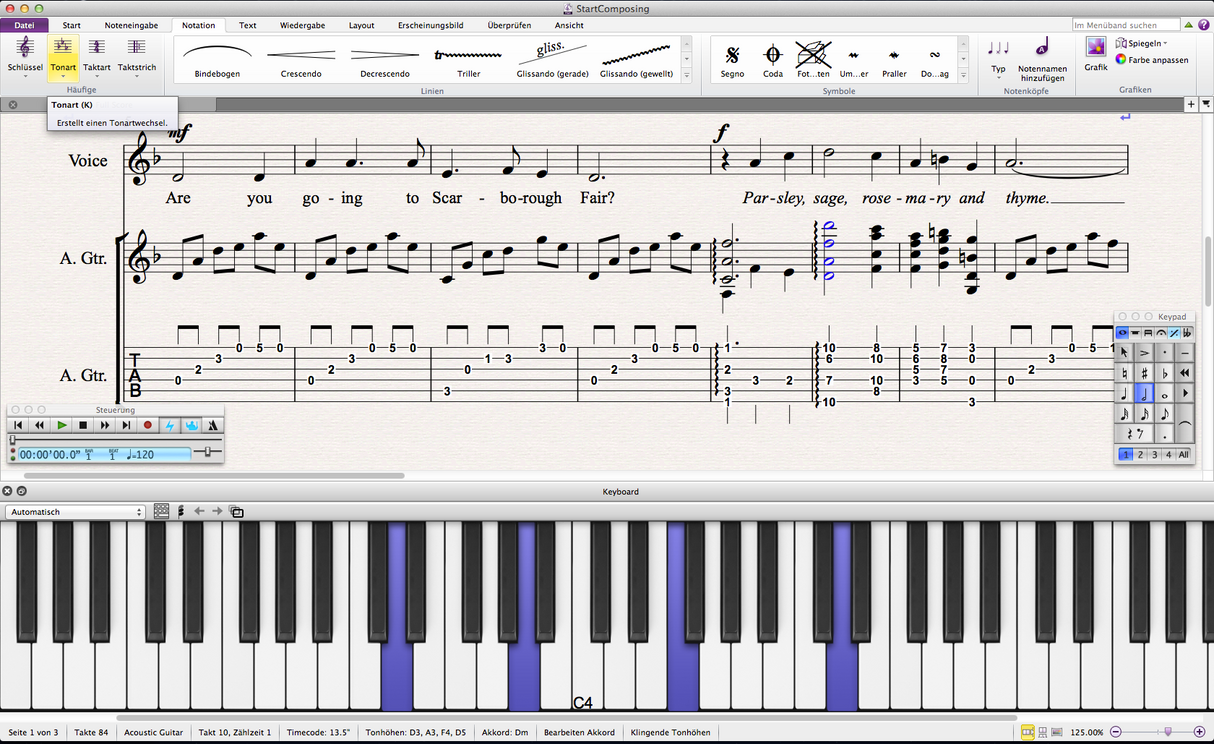
Task: Click the playback timeline slider
Action: 115,440
